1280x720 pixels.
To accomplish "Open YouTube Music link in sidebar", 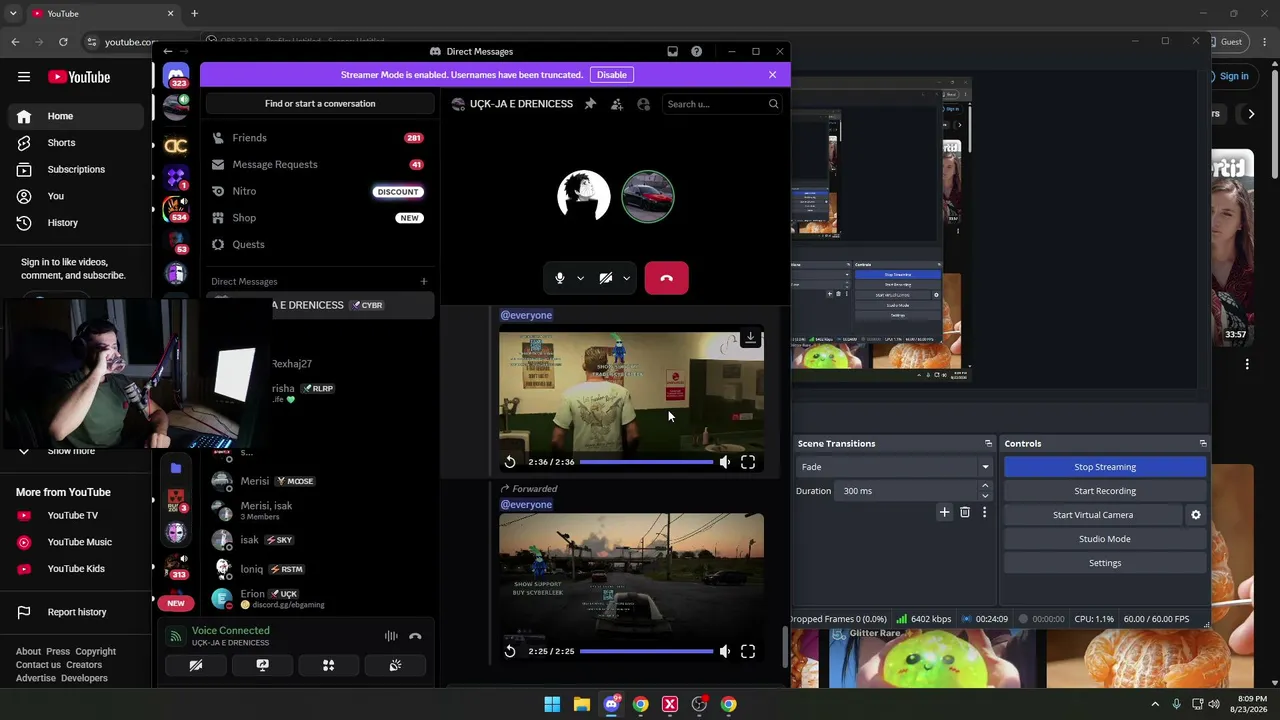I will (x=76, y=542).
